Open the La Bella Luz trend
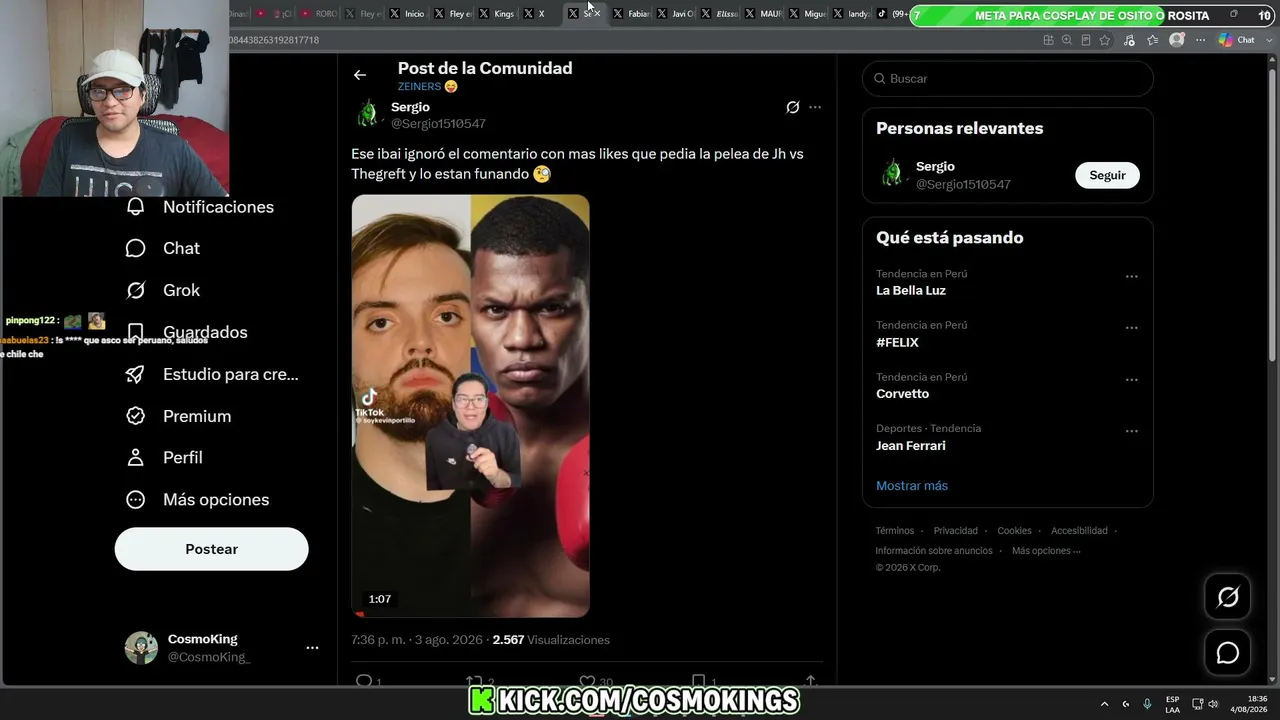Viewport: 1280px width, 720px height. [x=911, y=290]
